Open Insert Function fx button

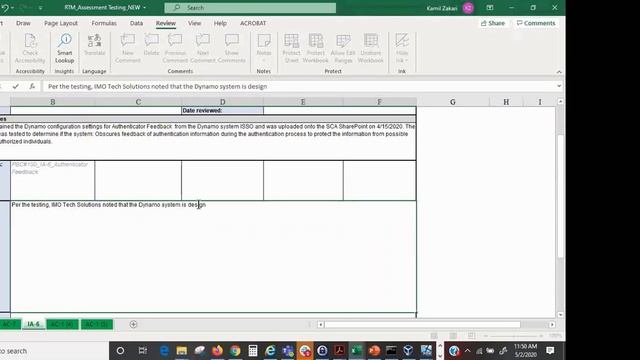tap(32, 86)
